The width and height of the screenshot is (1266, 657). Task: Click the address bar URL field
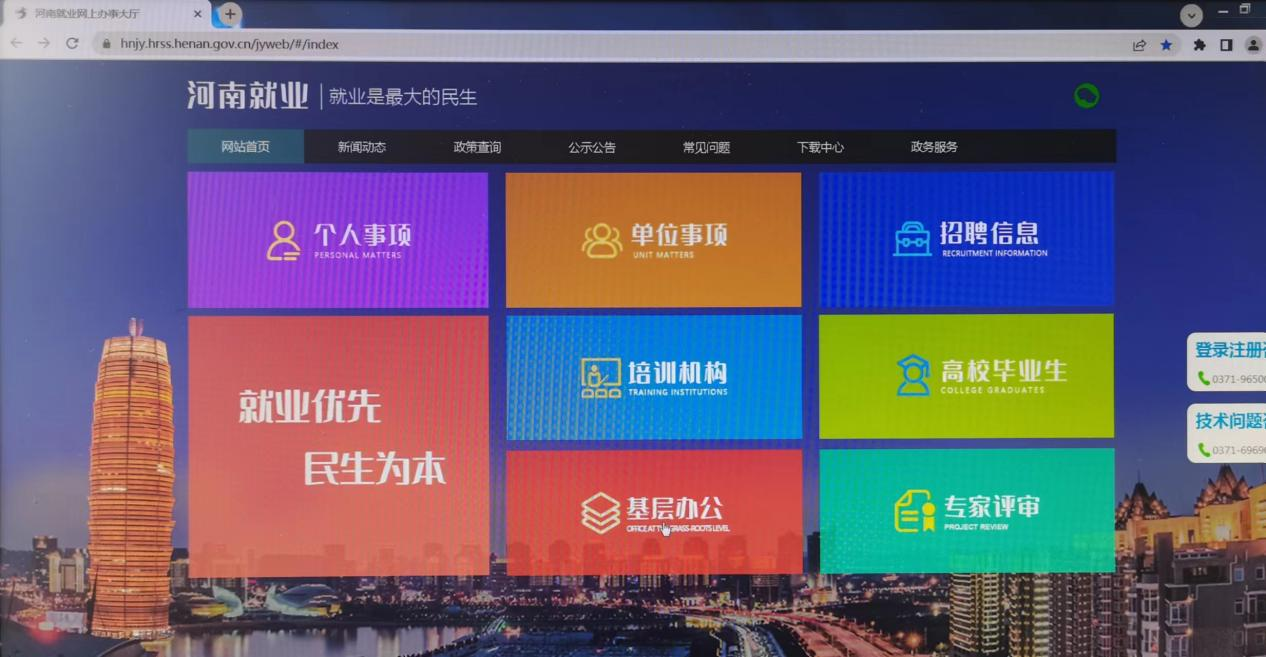(x=620, y=44)
